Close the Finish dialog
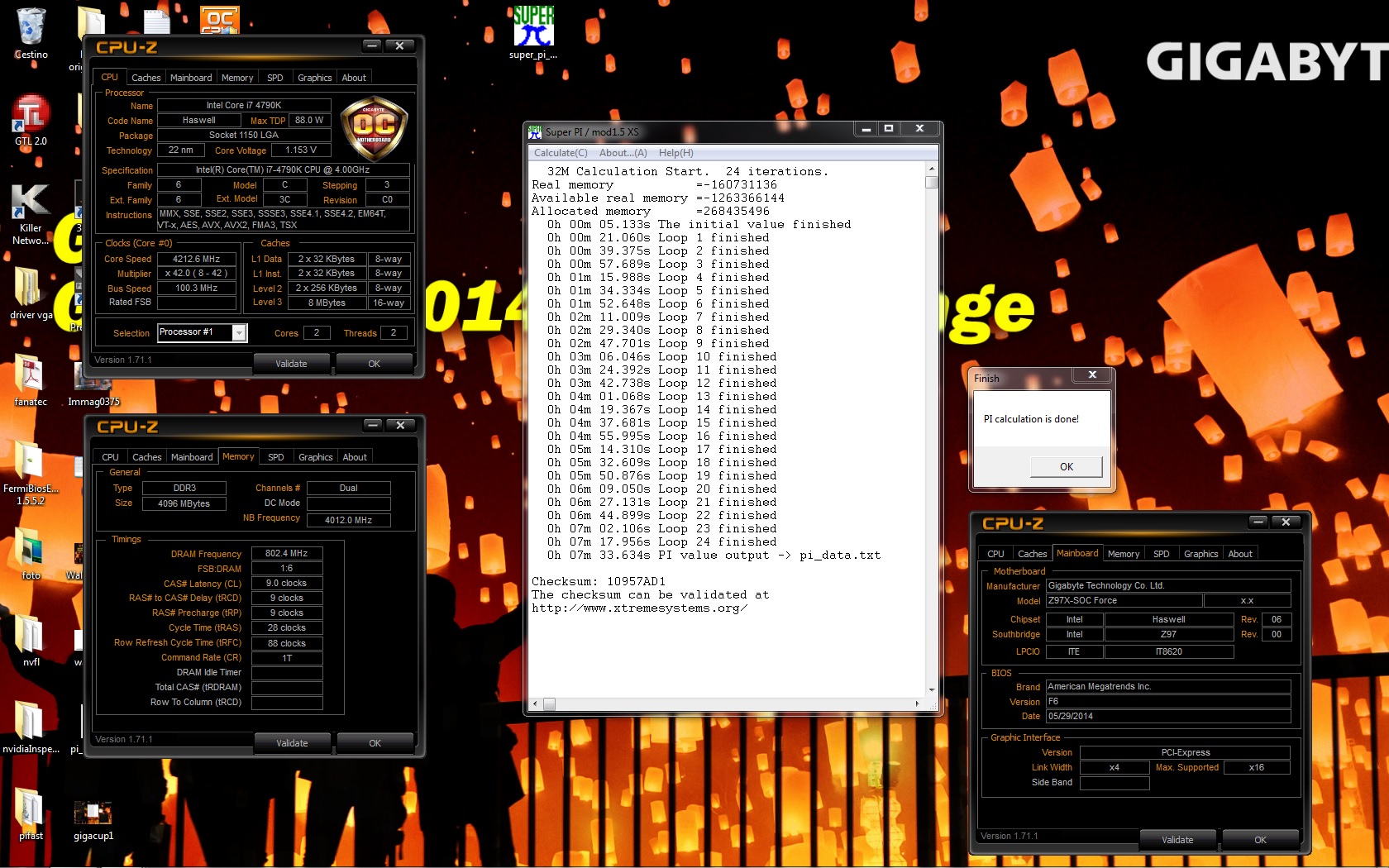This screenshot has width=1389, height=868. pyautogui.click(x=1092, y=375)
